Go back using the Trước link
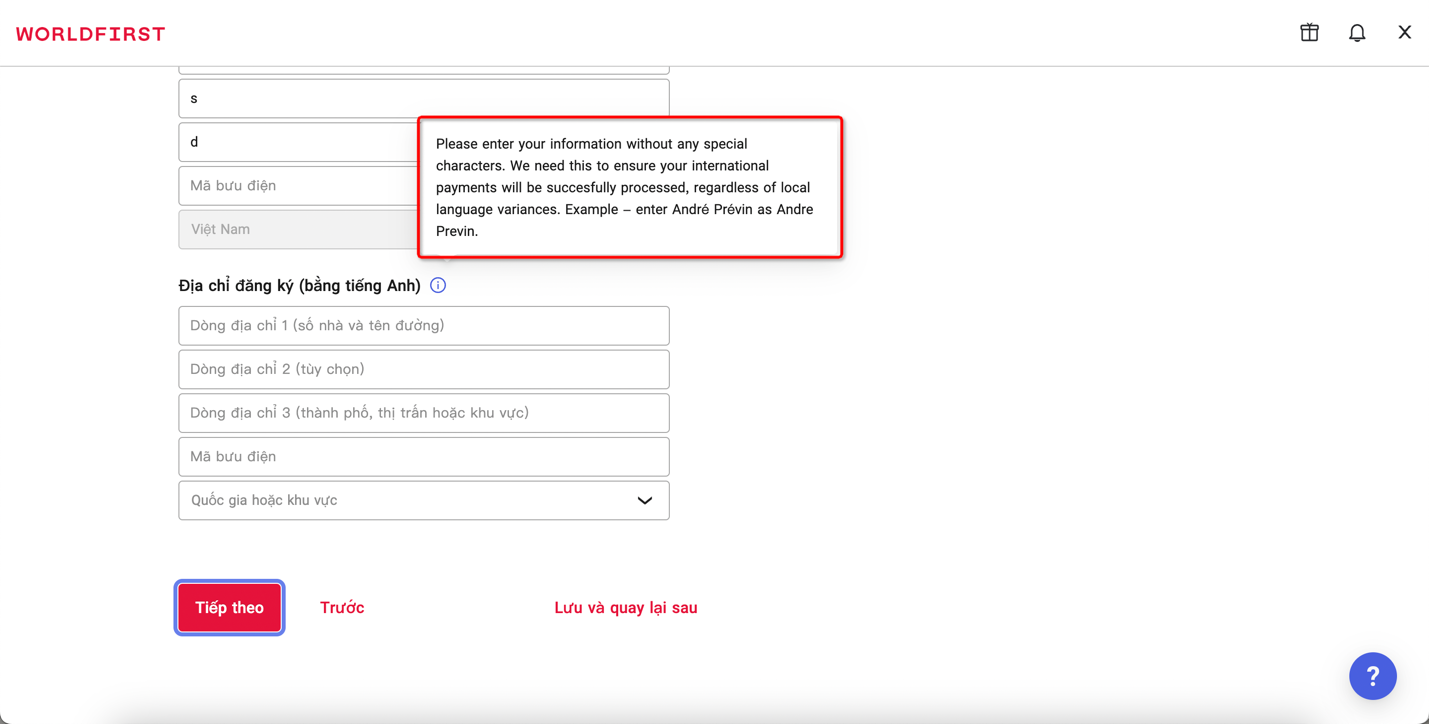This screenshot has width=1429, height=724. 342,608
